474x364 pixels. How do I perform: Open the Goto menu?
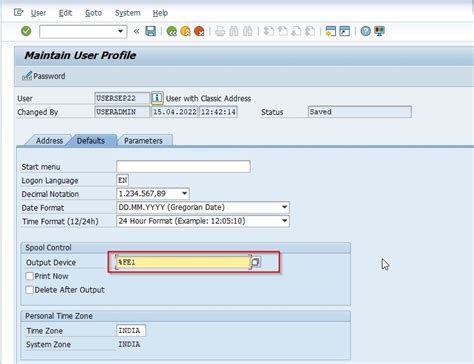pyautogui.click(x=93, y=13)
